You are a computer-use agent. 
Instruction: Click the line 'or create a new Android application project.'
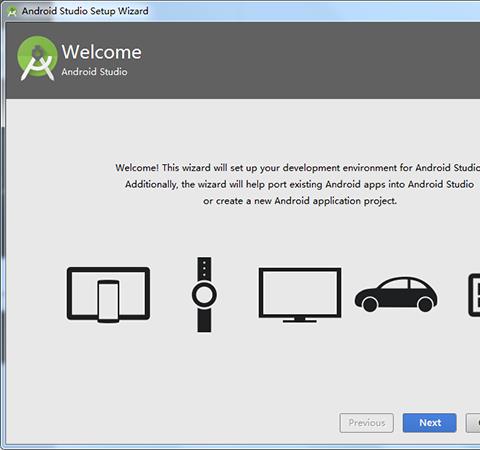(x=300, y=201)
